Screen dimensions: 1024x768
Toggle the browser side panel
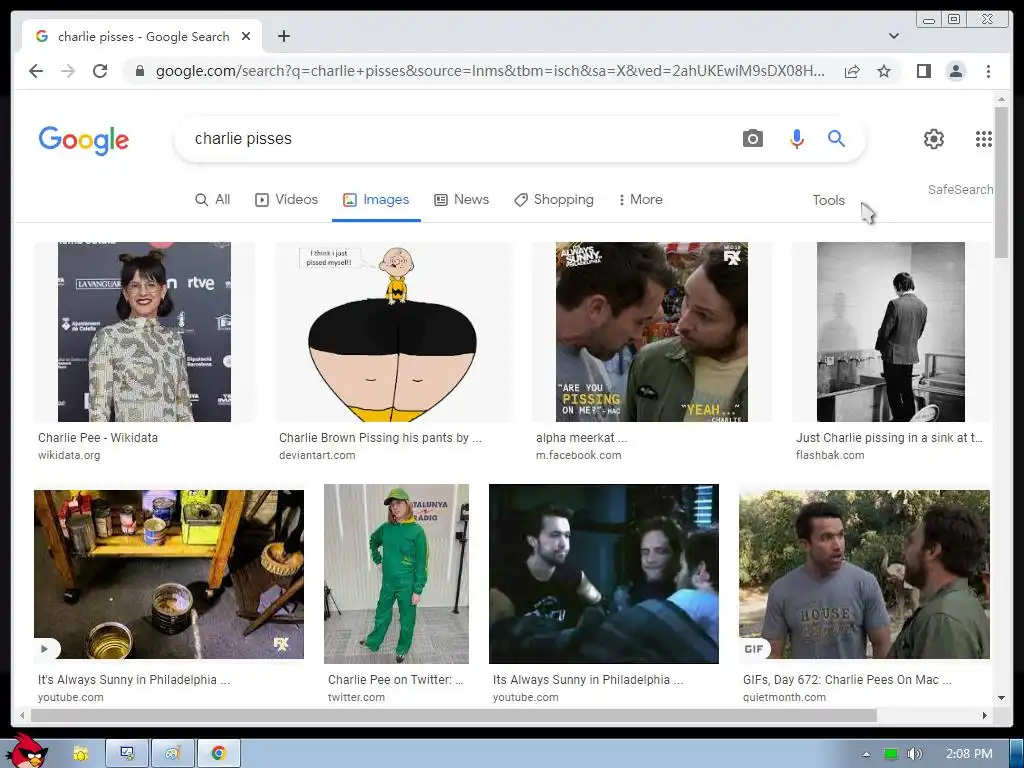click(923, 71)
